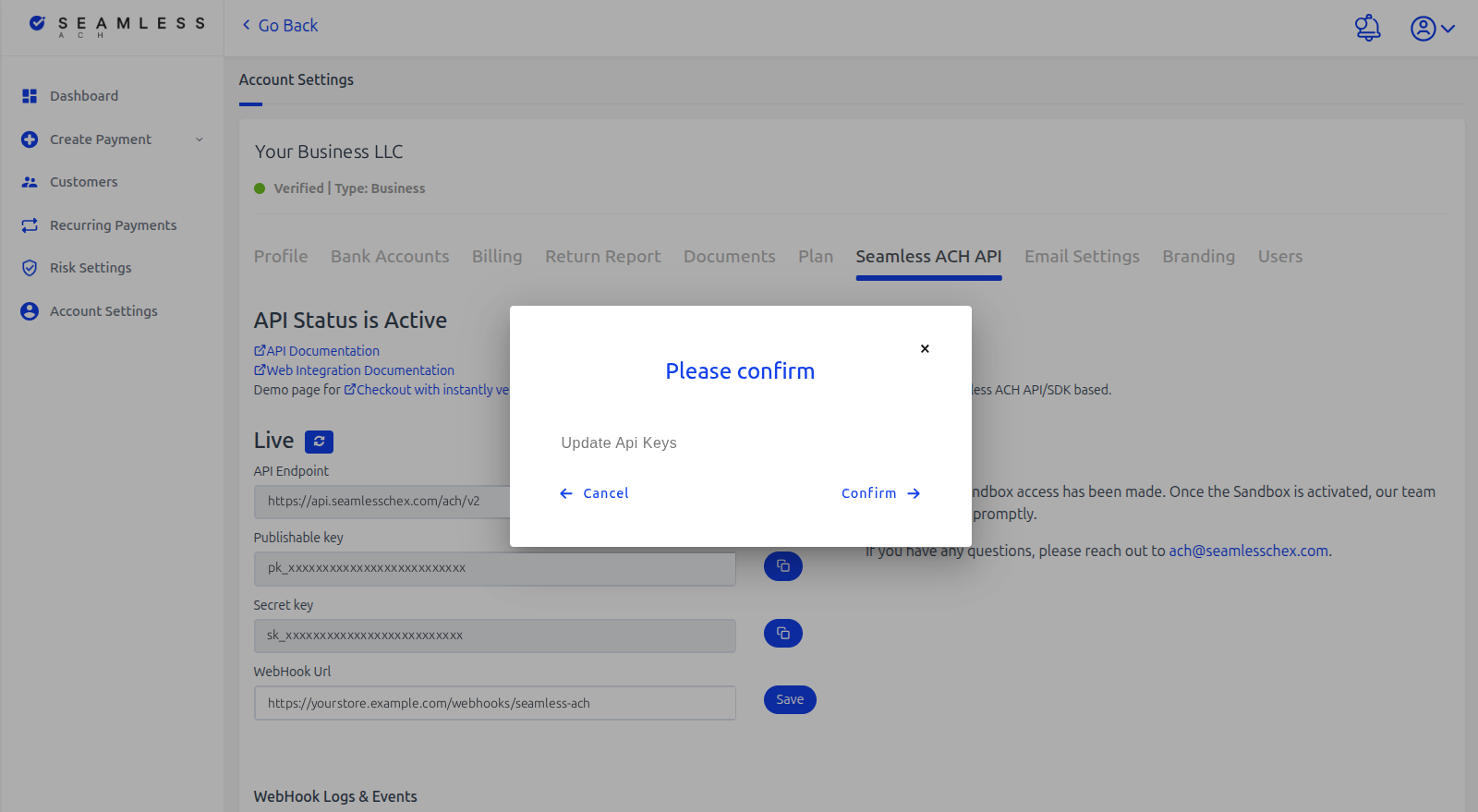1478x812 pixels.
Task: Click Cancel in the dialog
Action: point(594,493)
